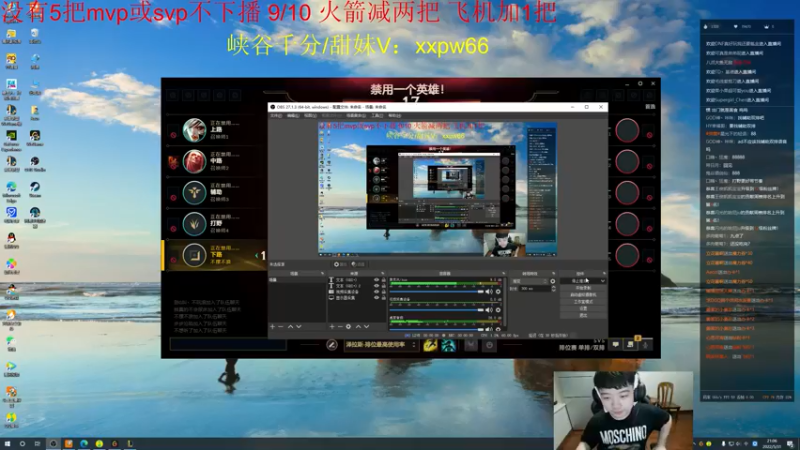Add a new scene with plus icon

pos(272,327)
